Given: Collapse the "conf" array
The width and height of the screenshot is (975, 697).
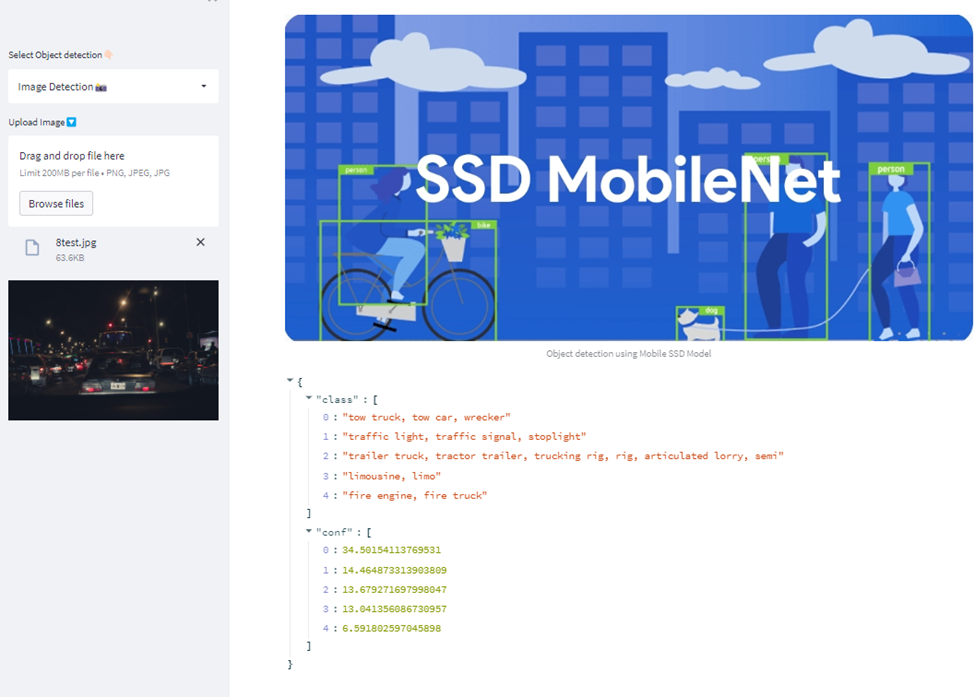Looking at the screenshot, I should (308, 531).
